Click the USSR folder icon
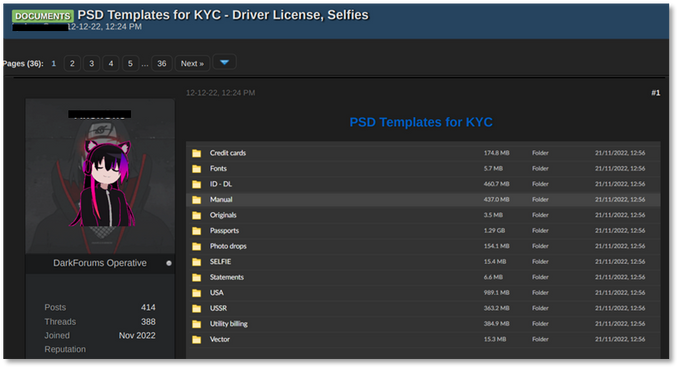 tap(197, 308)
